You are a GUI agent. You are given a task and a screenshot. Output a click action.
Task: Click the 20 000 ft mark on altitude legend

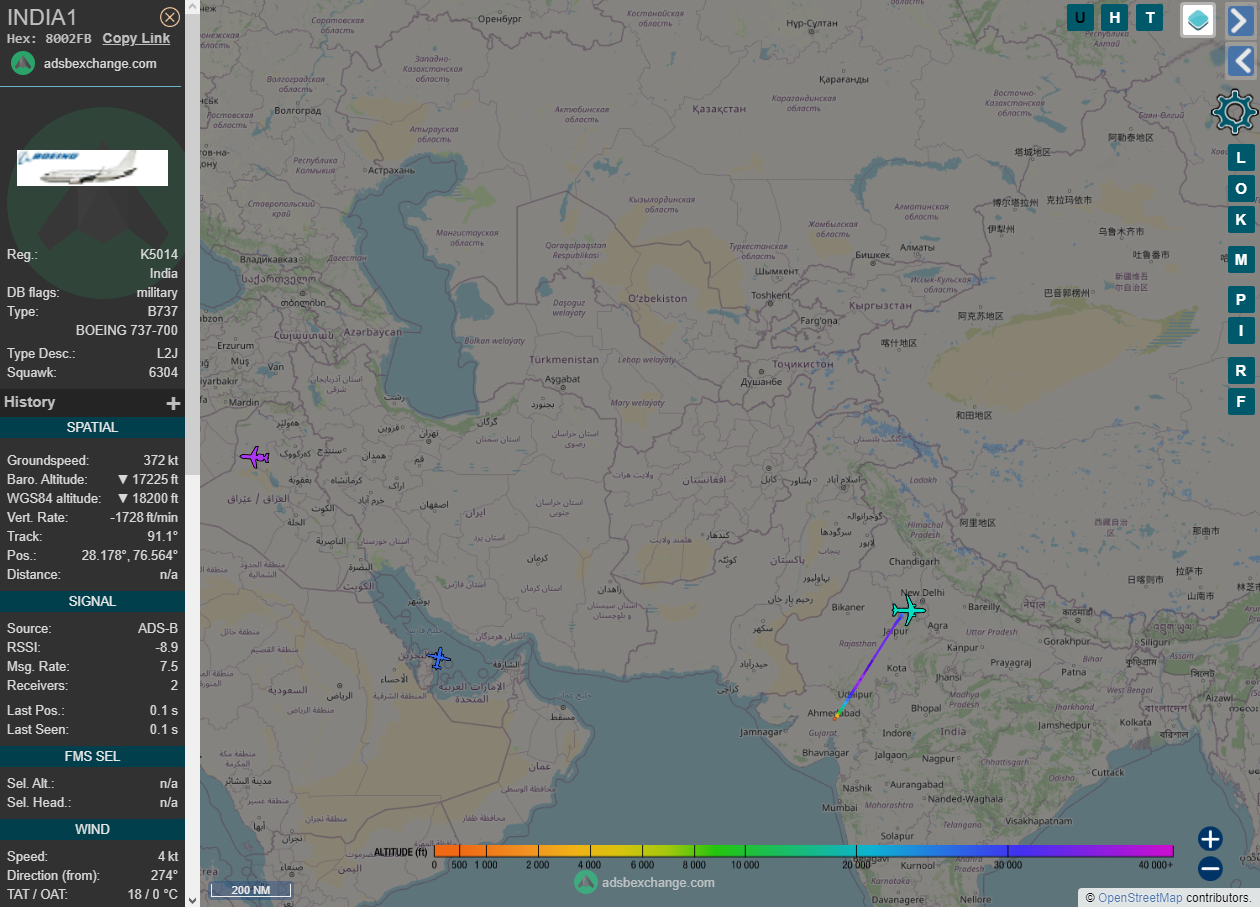pos(856,864)
